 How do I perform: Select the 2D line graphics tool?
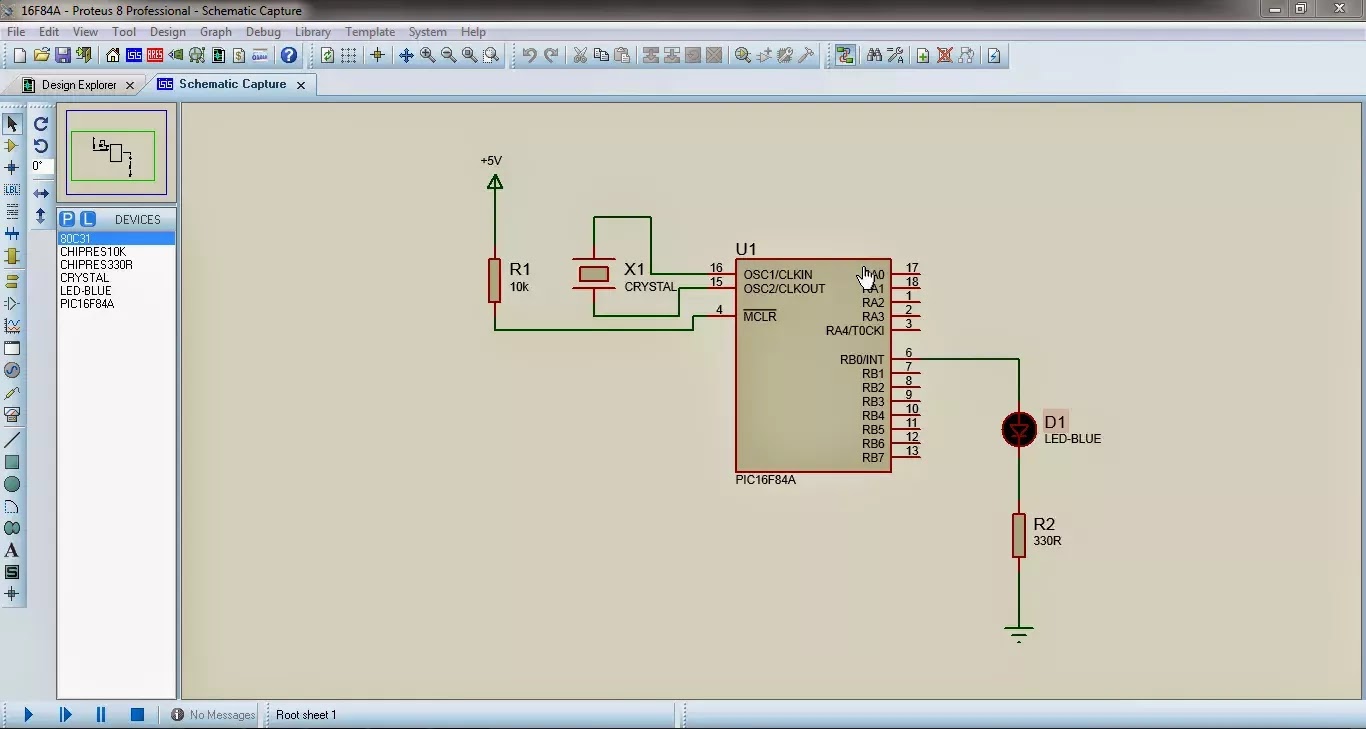pos(12,440)
